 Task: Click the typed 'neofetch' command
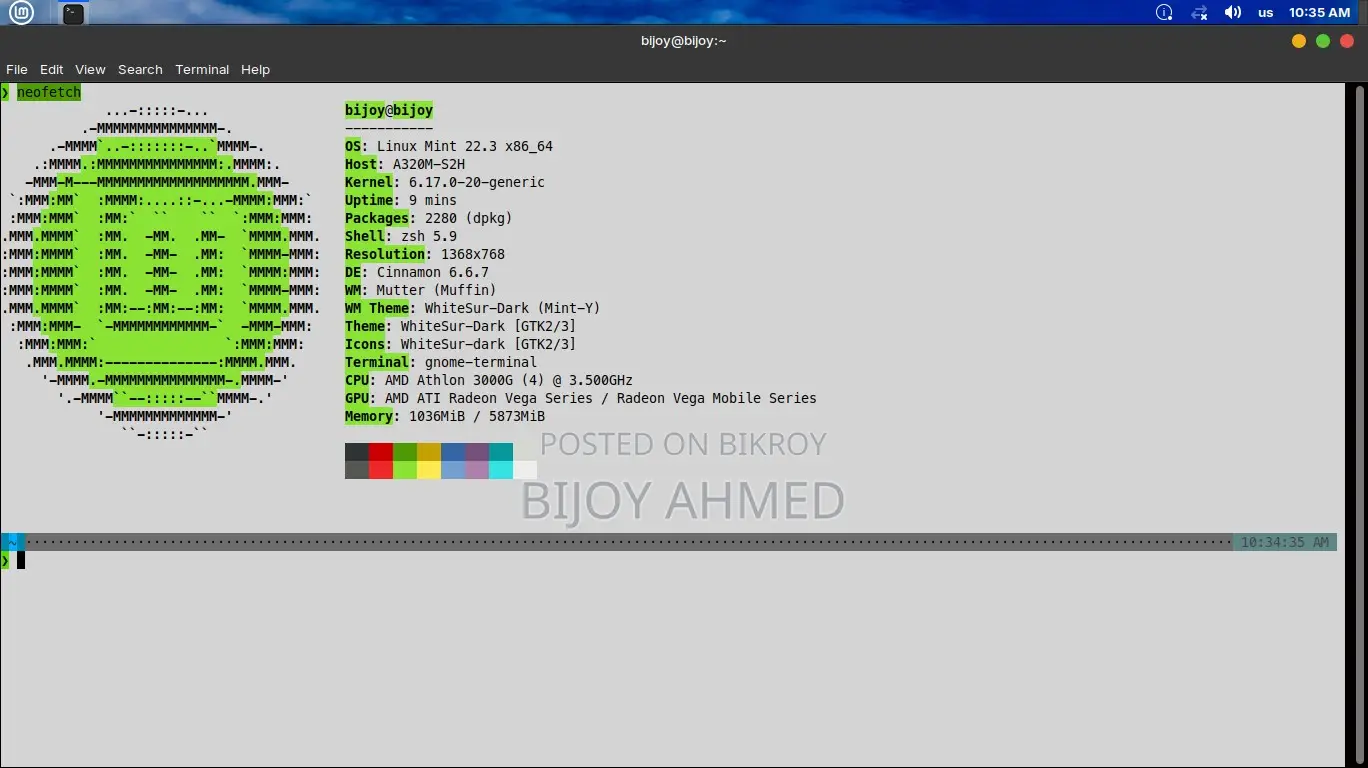49,92
